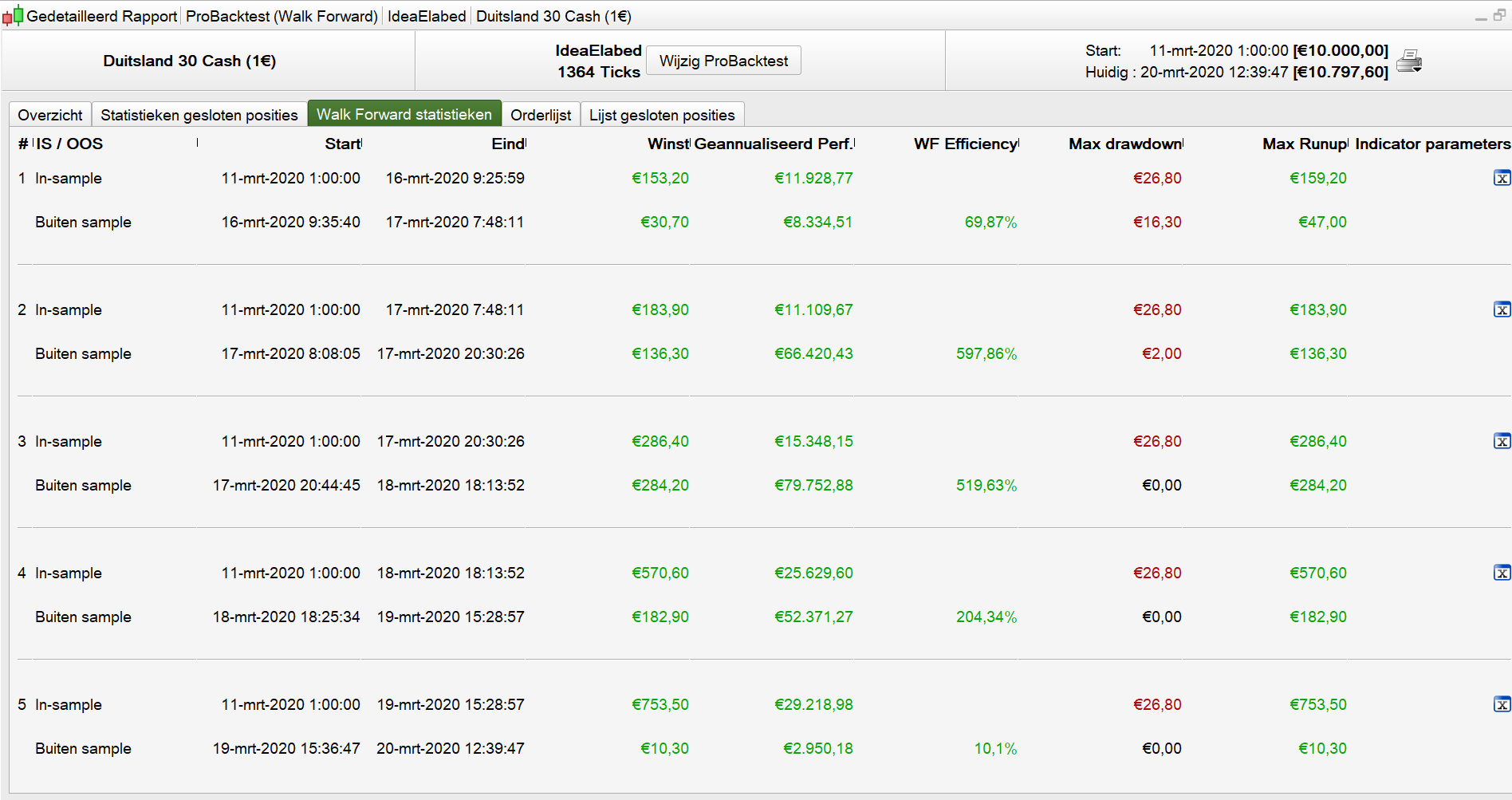This screenshot has width=1512, height=800.
Task: Click the WF Efficiency column header
Action: tap(966, 144)
